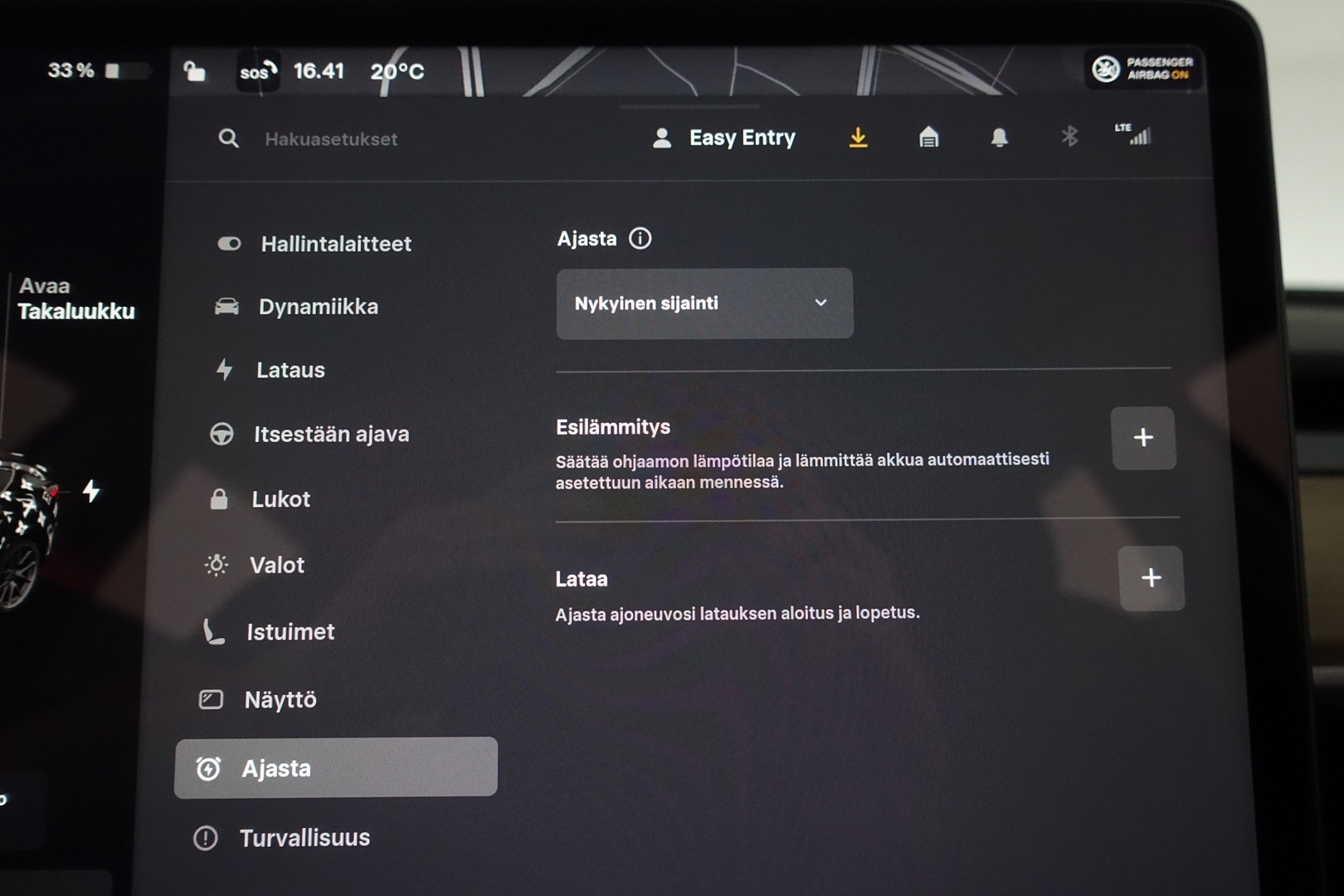
Task: Open the software download update icon
Action: tap(859, 137)
